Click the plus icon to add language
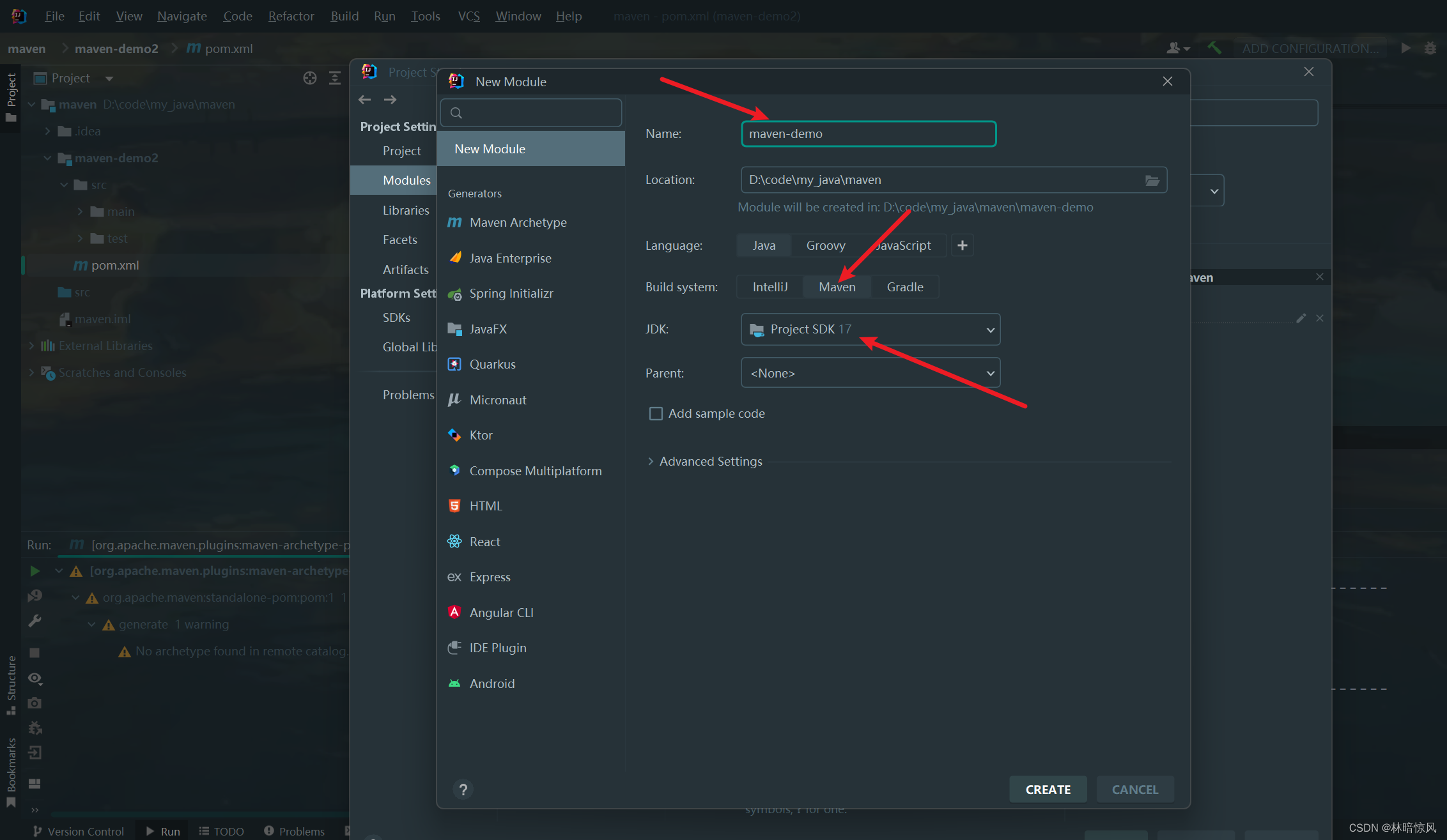 [962, 245]
